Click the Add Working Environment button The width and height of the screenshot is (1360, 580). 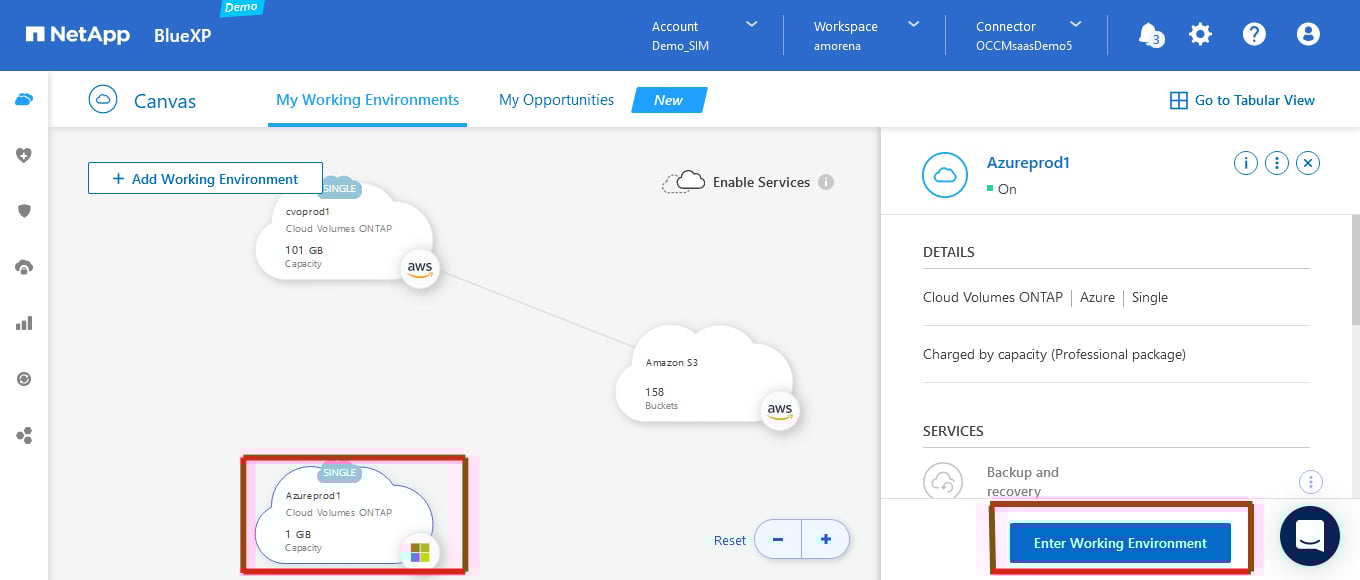205,179
